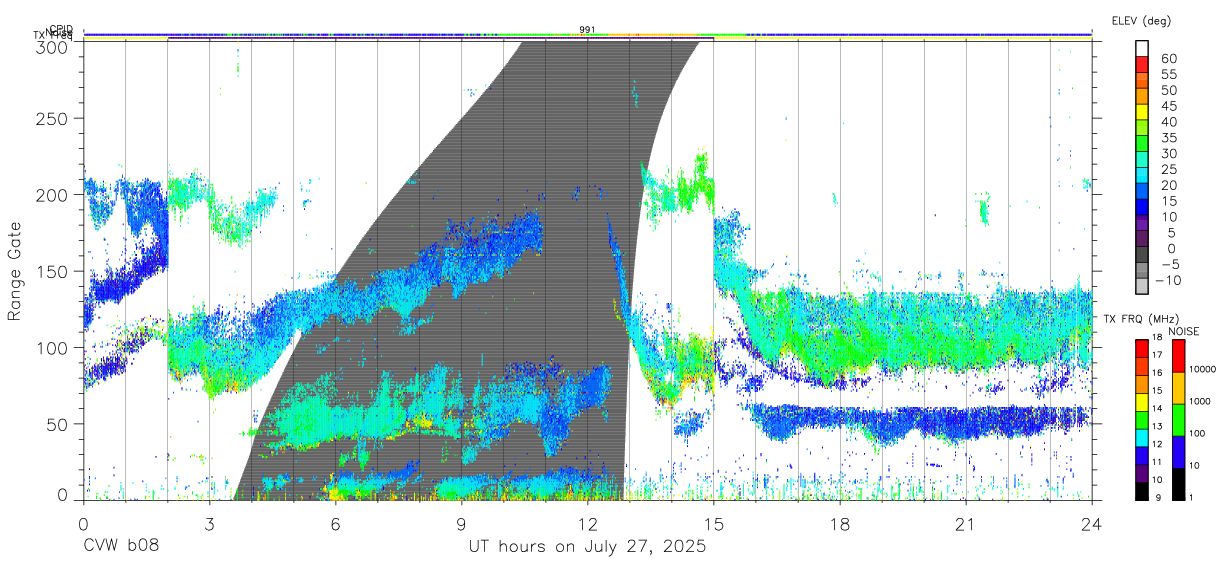Click the '24' hour tick on time axis
The image size is (1228, 567).
1091,524
